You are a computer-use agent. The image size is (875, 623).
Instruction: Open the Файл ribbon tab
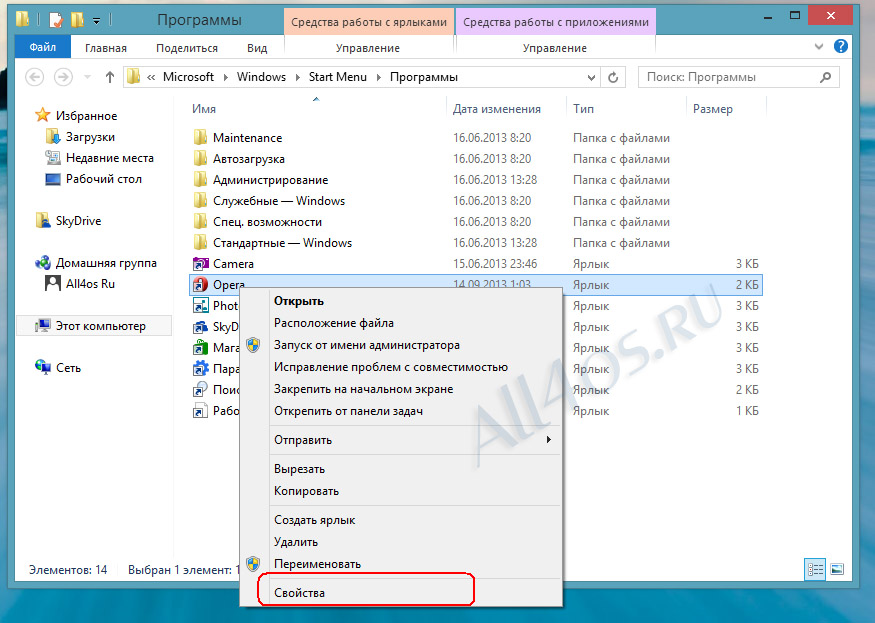tap(42, 47)
